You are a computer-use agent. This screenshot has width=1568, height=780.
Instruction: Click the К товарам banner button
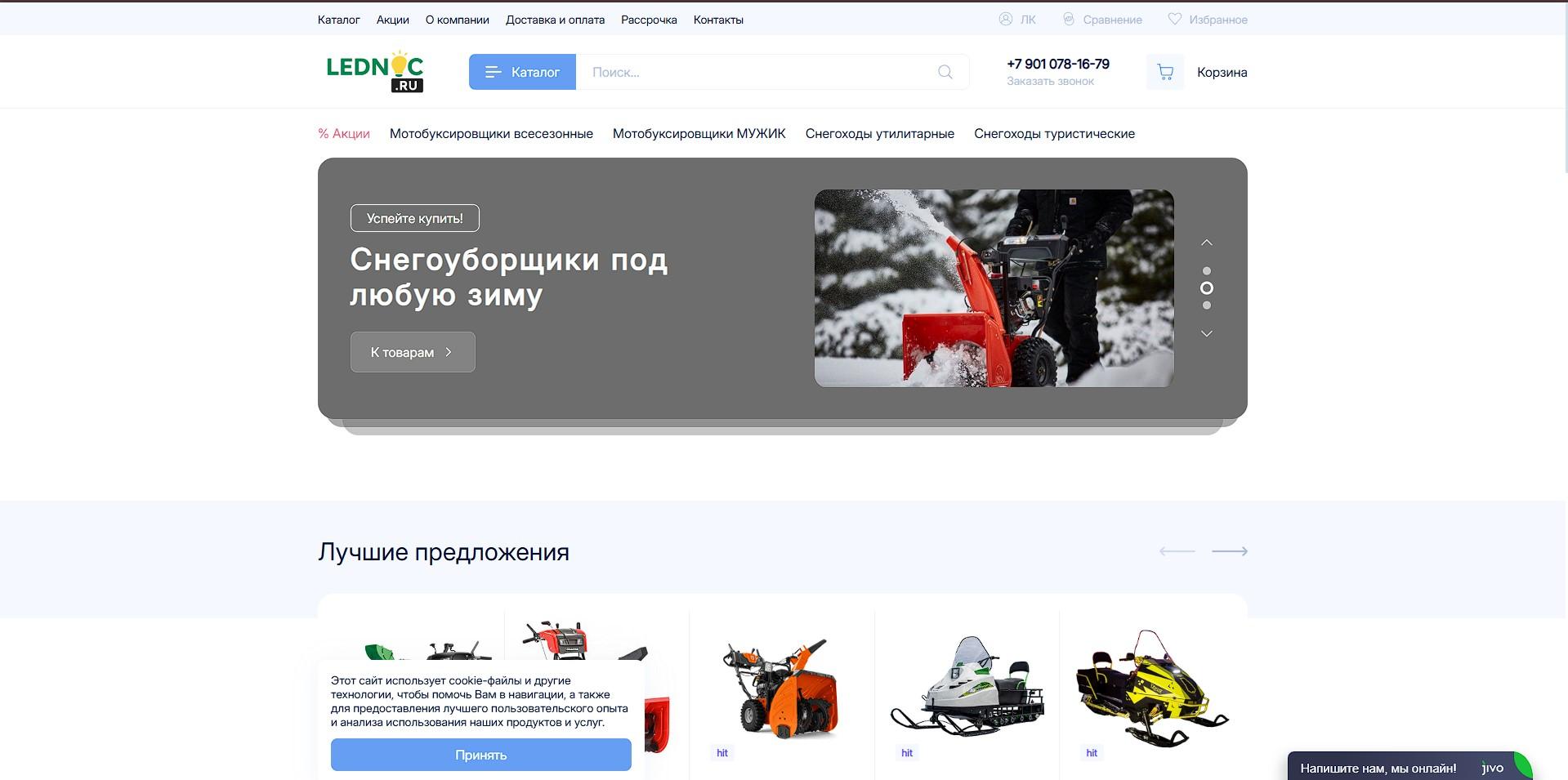(412, 351)
